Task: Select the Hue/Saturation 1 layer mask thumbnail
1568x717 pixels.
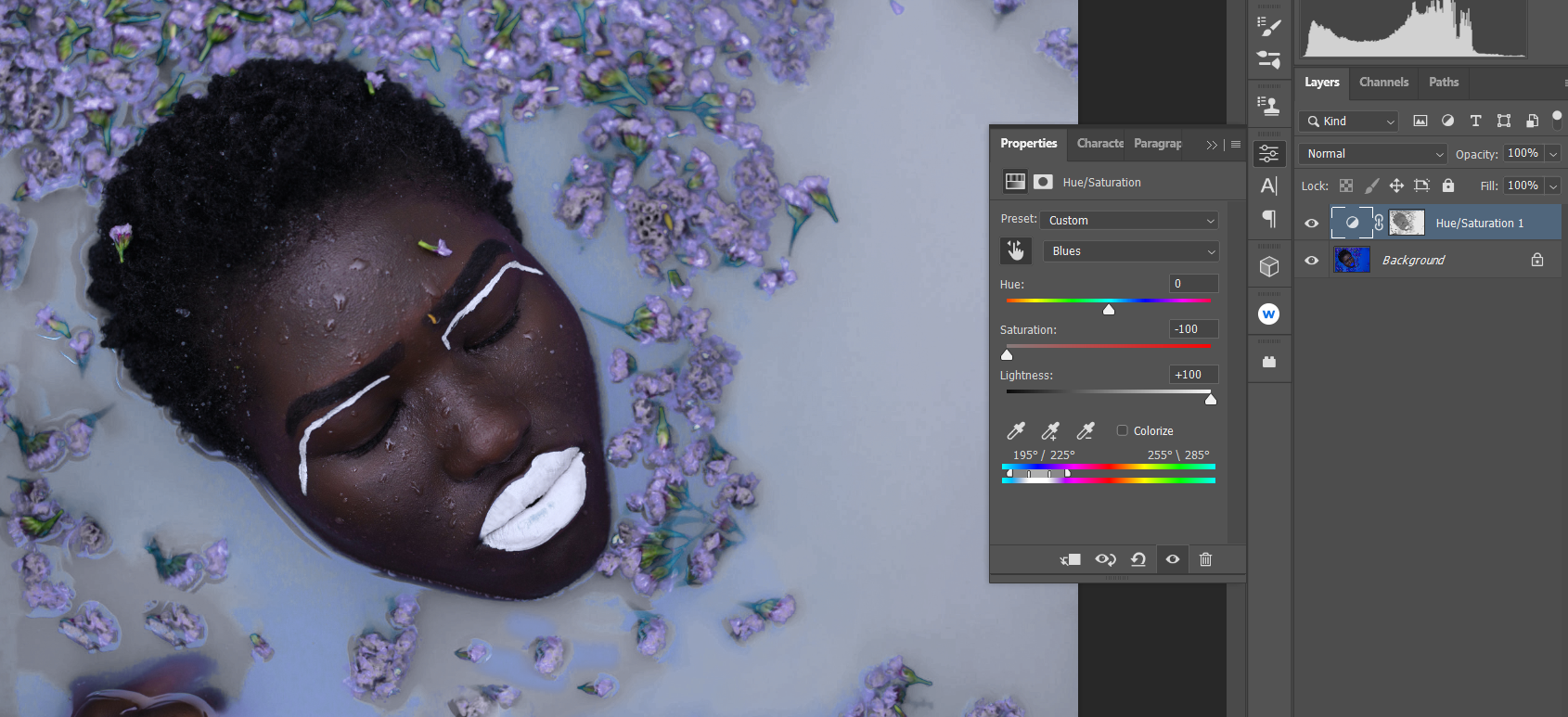Action: pos(1407,223)
